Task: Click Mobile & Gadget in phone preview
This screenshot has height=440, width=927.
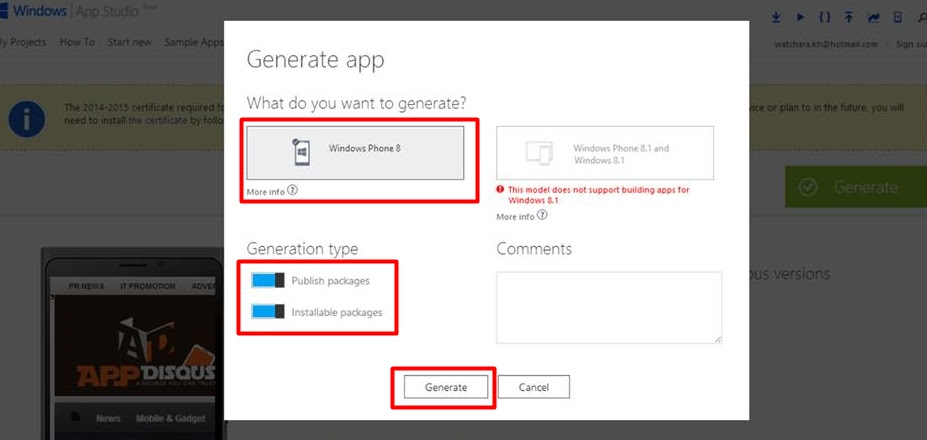Action: click(x=171, y=418)
